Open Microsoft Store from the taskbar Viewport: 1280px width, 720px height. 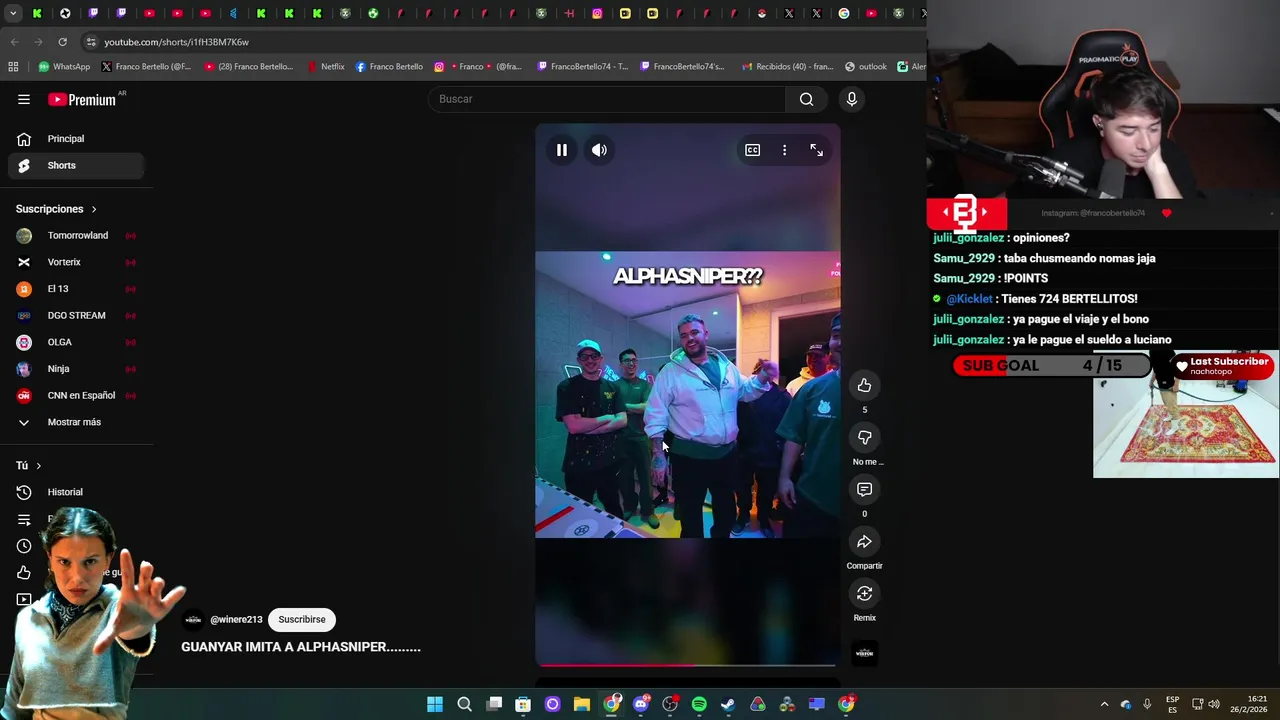523,704
